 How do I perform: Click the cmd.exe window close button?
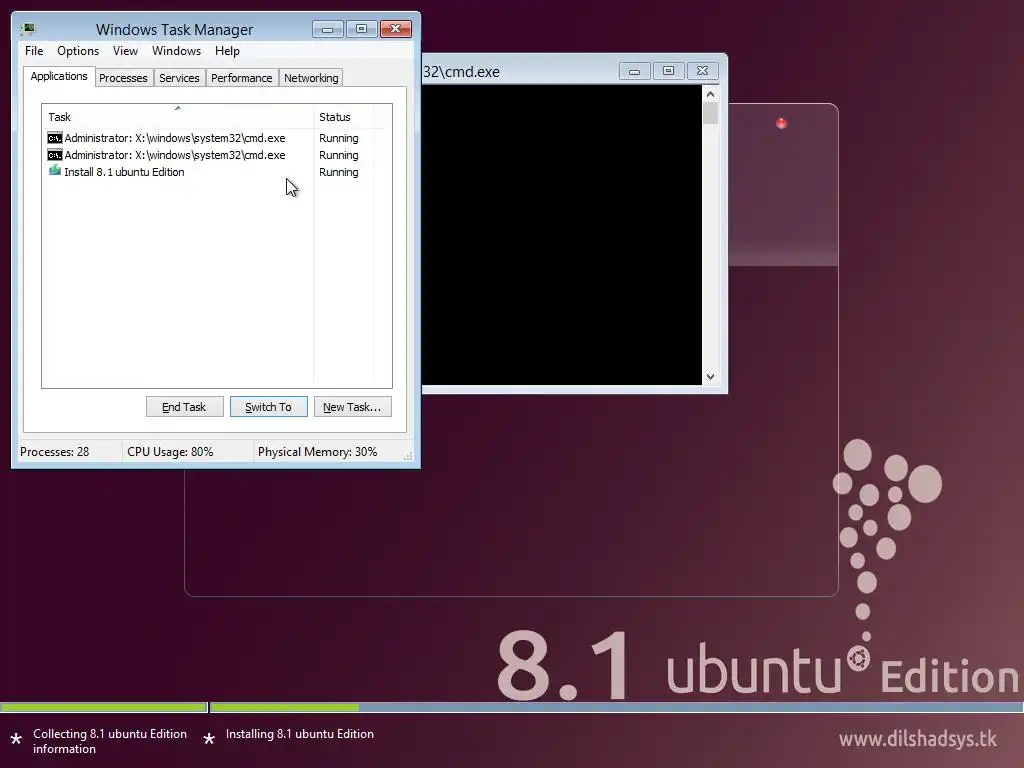coord(702,71)
